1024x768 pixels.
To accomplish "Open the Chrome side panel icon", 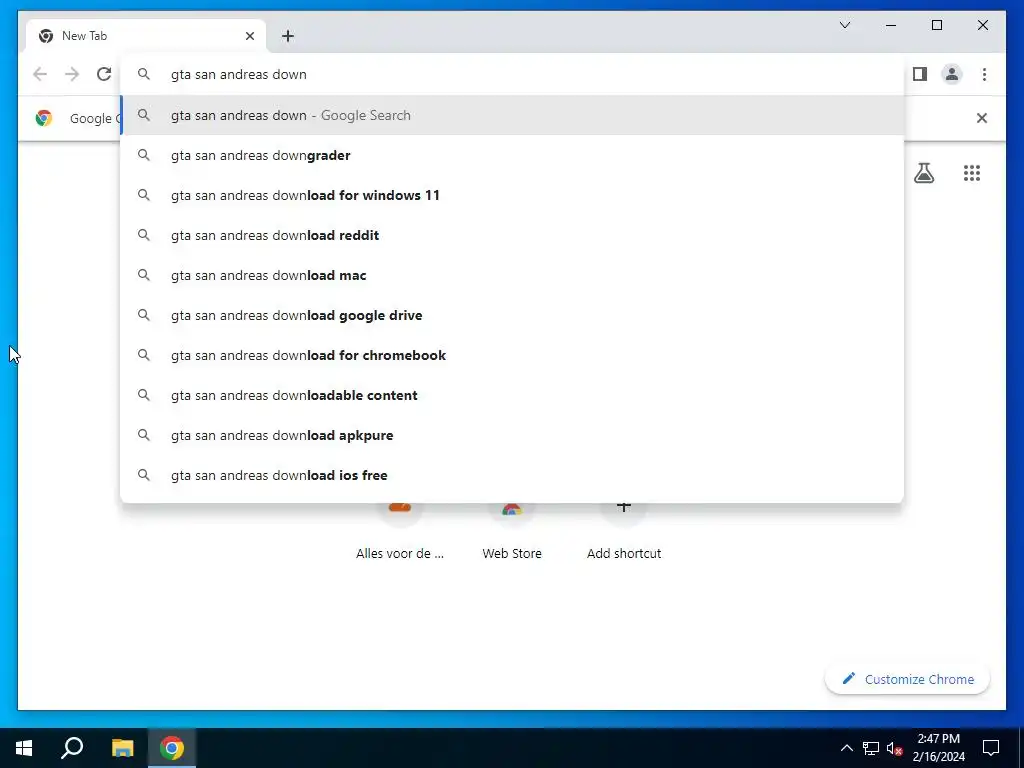I will coord(920,74).
